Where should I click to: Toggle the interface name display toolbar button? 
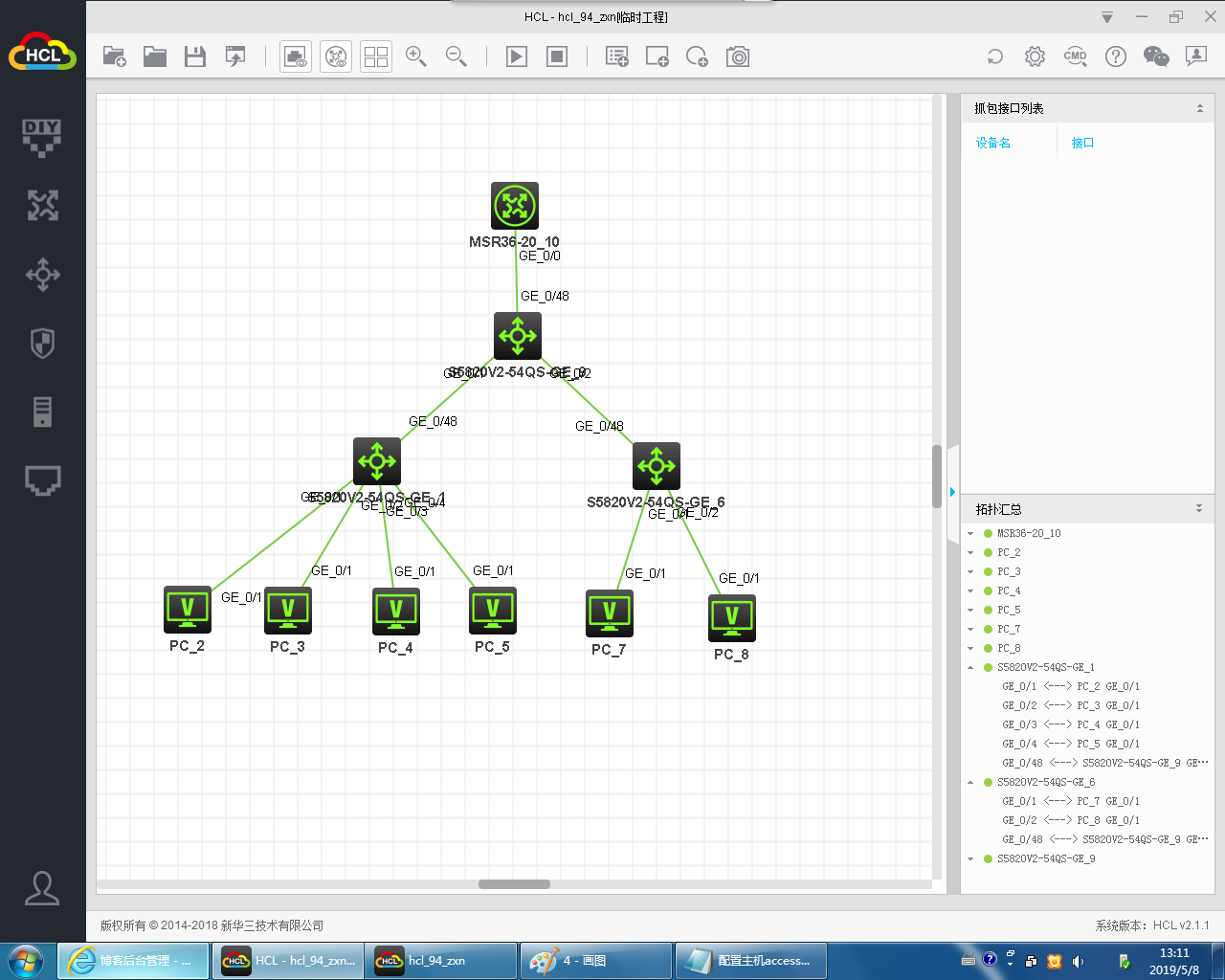click(296, 57)
